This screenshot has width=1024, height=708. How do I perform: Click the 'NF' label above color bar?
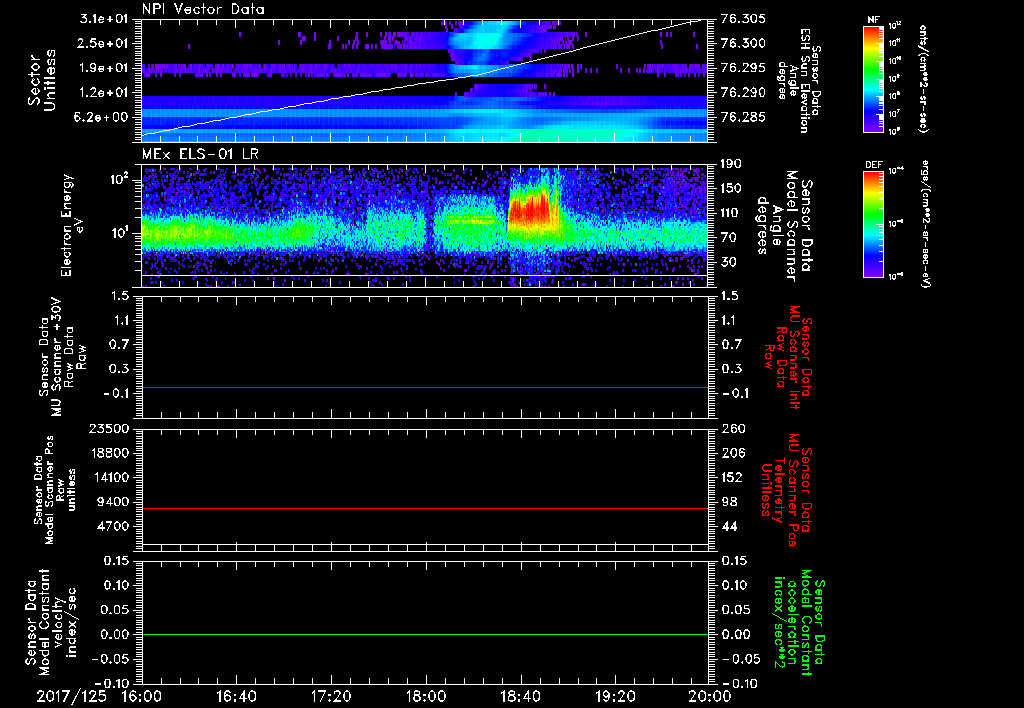coord(874,20)
